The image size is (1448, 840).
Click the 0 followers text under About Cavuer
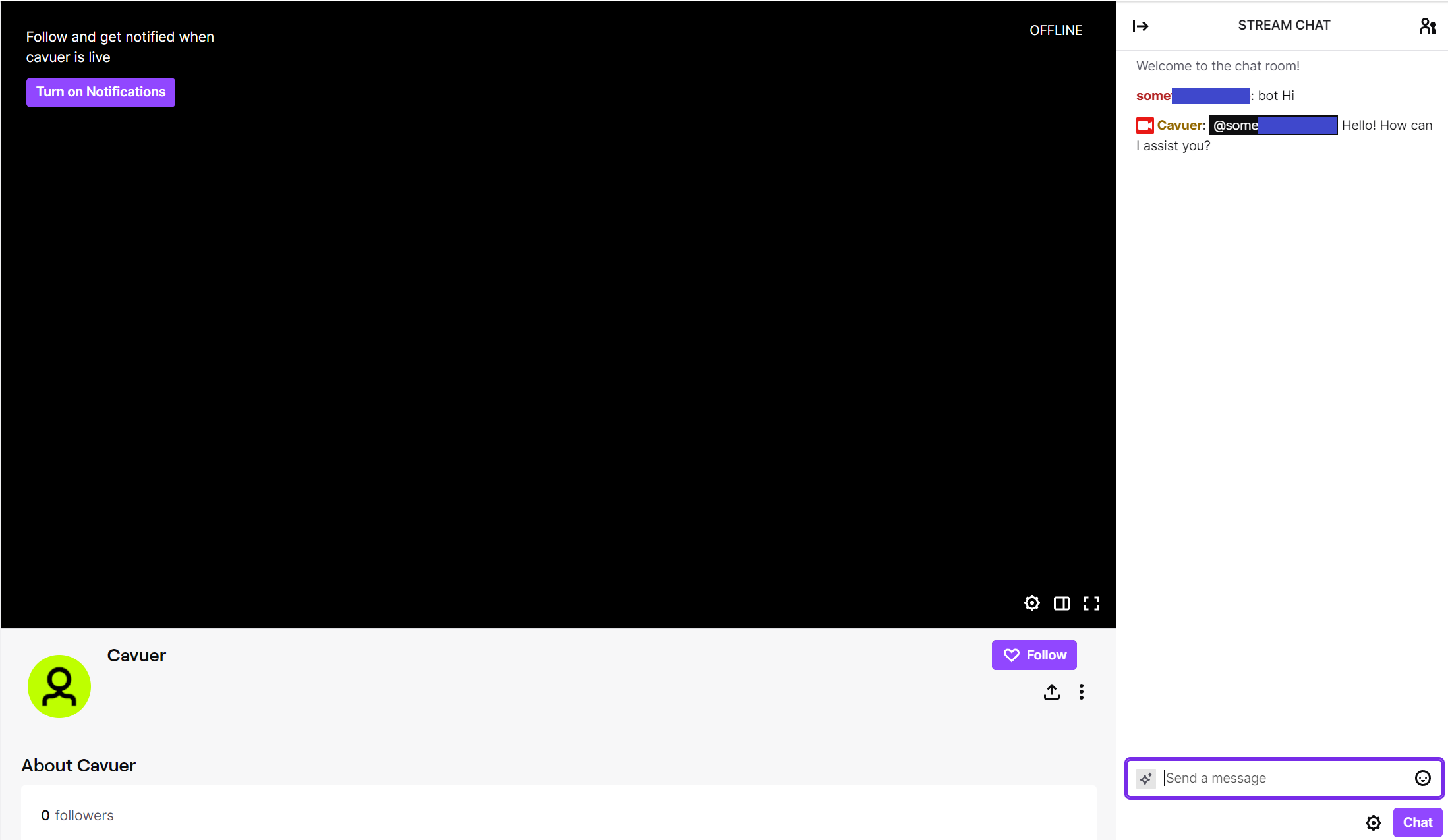77,815
